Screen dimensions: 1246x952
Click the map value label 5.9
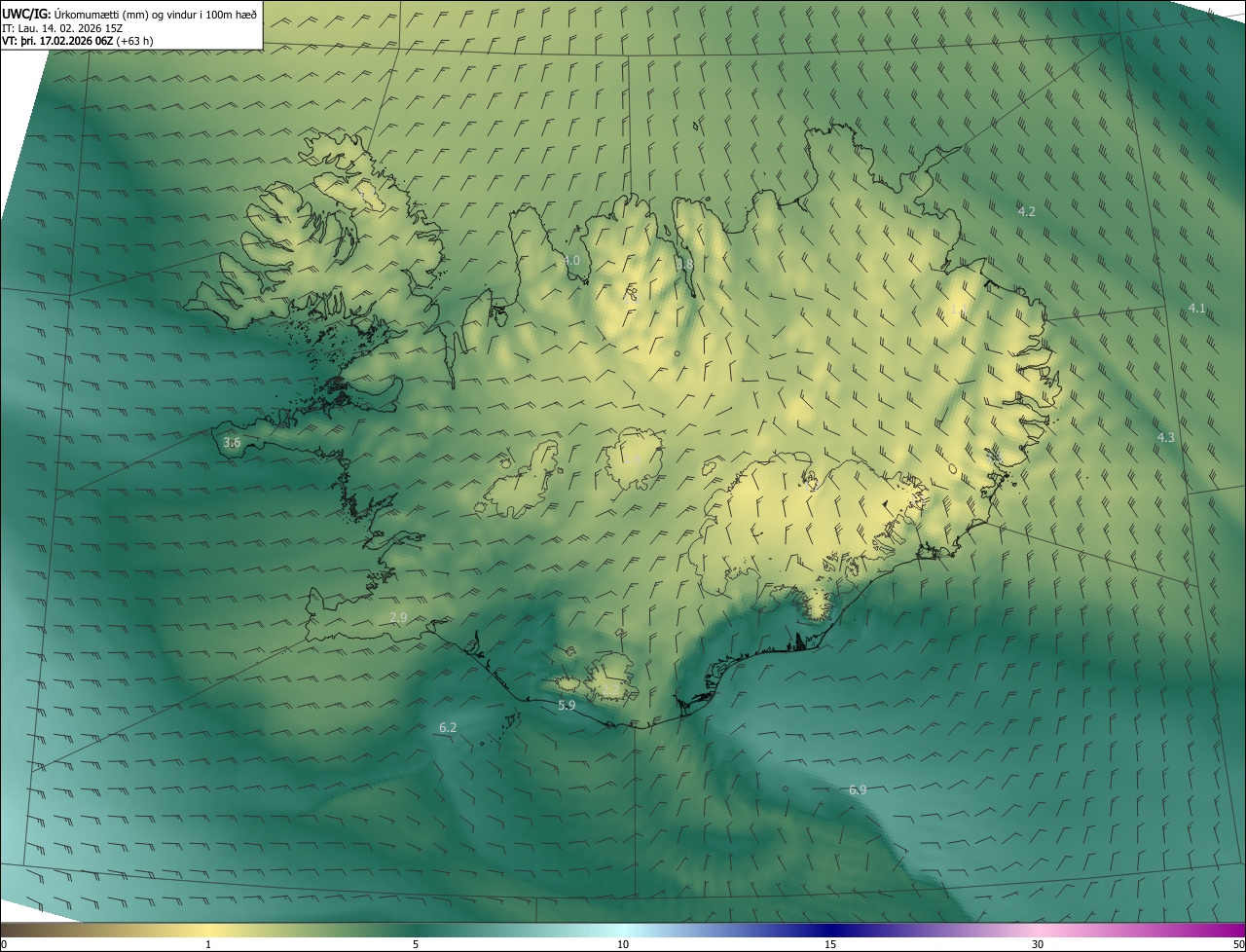tap(567, 704)
